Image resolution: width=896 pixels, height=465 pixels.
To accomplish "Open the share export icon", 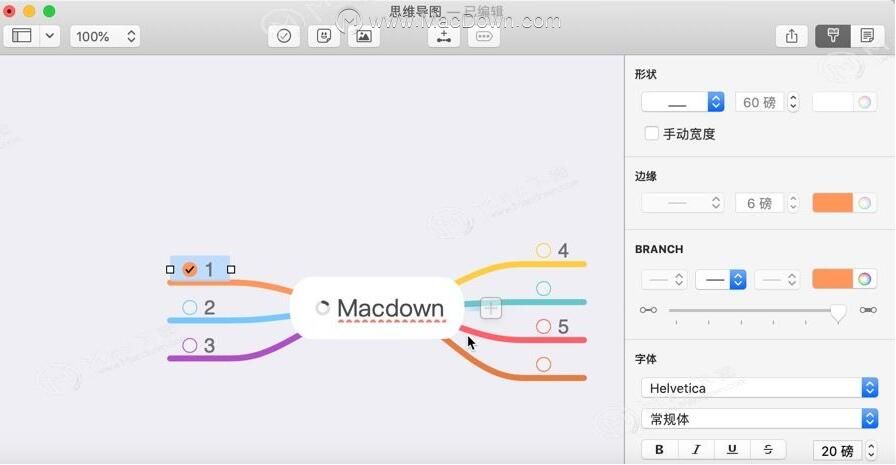I will point(791,36).
